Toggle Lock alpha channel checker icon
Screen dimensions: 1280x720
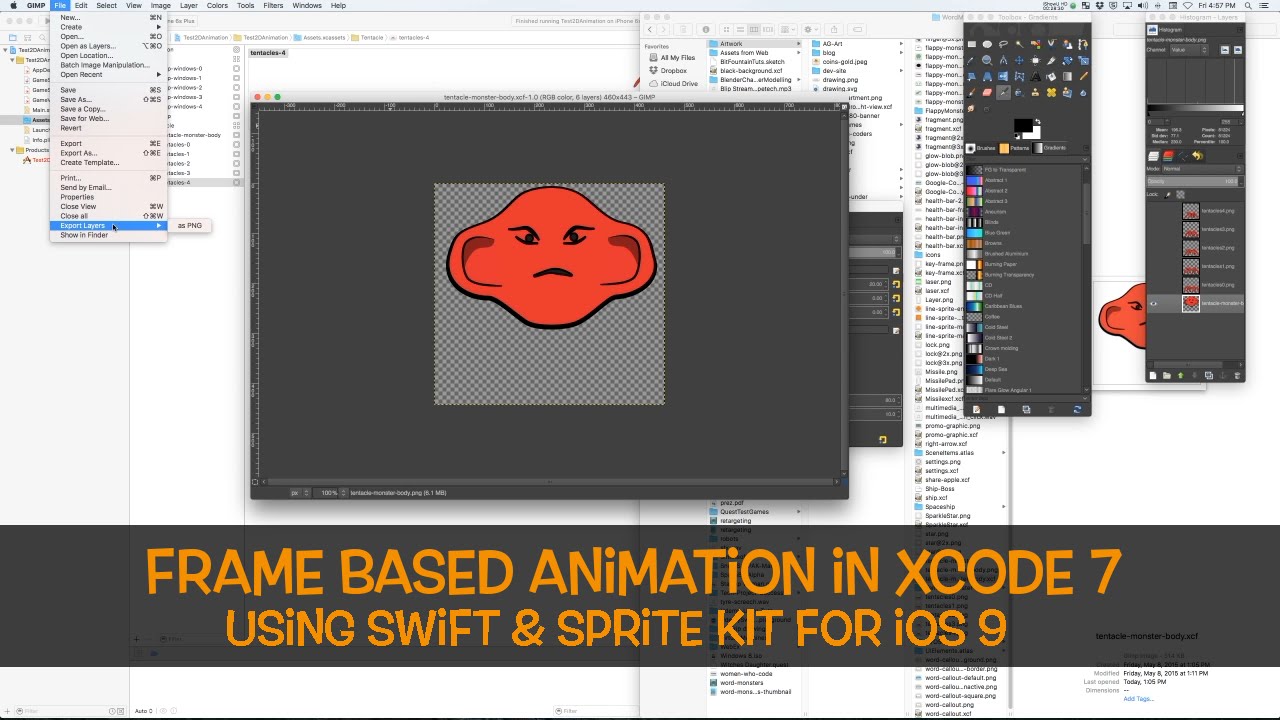pyautogui.click(x=1180, y=194)
